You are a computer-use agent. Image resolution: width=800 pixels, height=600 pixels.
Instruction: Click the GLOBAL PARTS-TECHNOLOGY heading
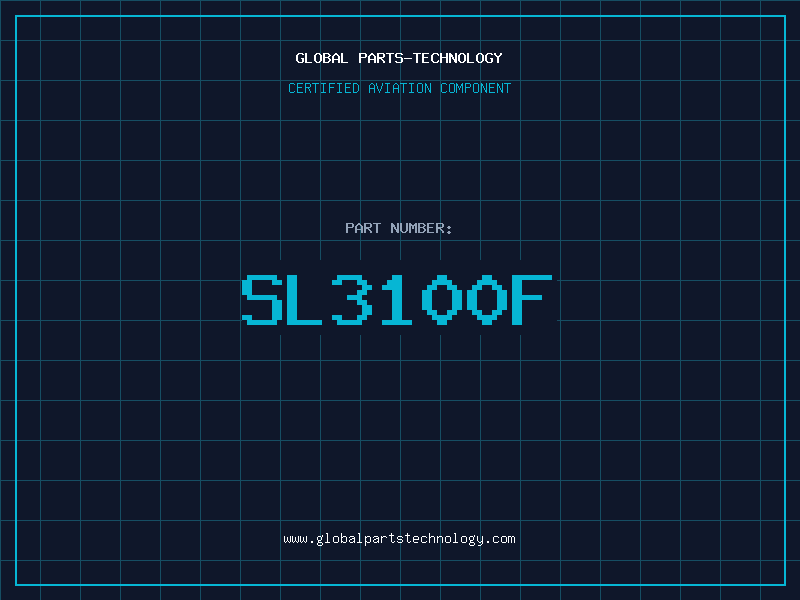[x=399, y=58]
